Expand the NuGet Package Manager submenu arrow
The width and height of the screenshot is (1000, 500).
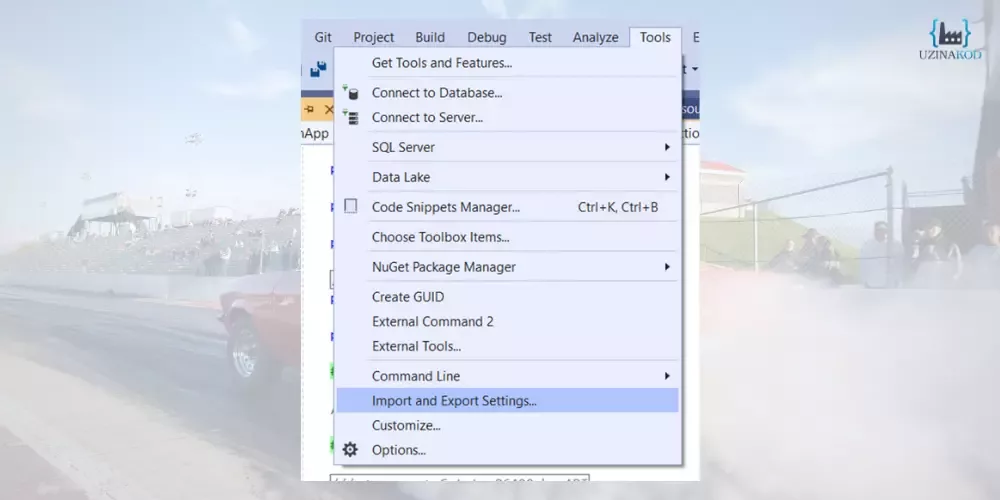tap(667, 267)
